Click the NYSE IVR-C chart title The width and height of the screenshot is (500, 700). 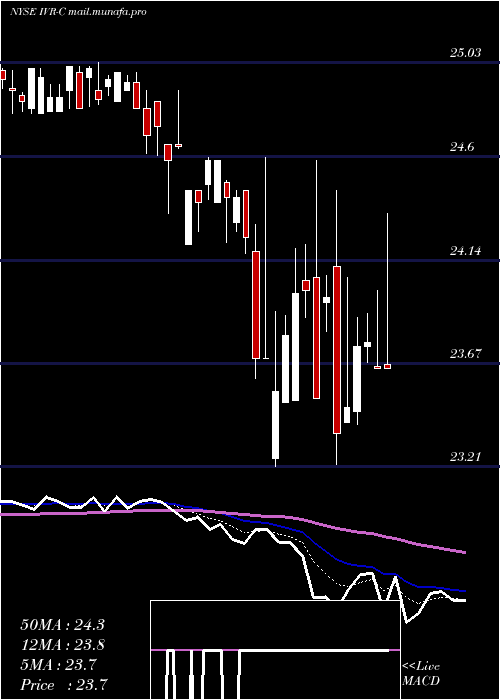[78, 12]
